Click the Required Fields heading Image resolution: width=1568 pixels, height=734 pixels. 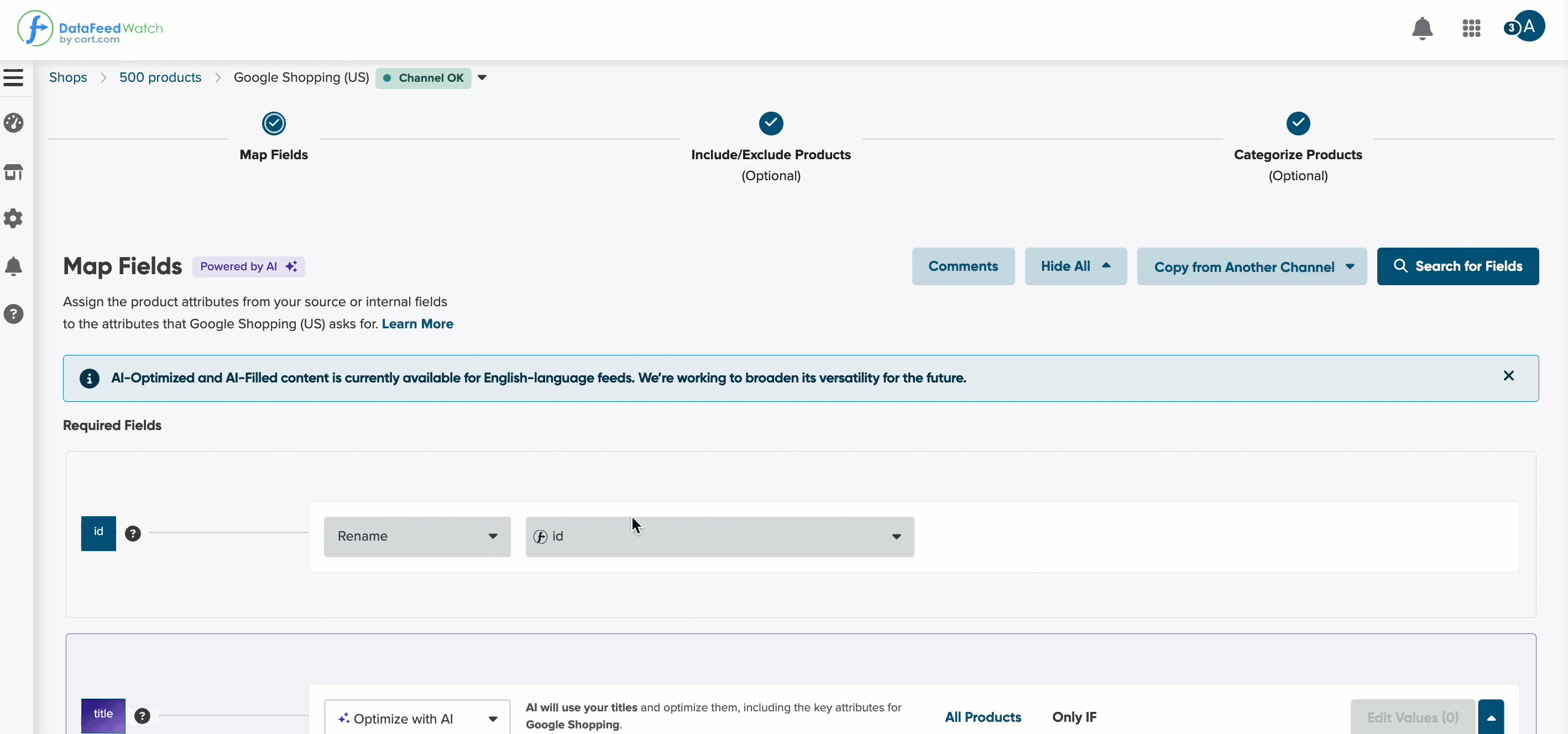point(112,426)
